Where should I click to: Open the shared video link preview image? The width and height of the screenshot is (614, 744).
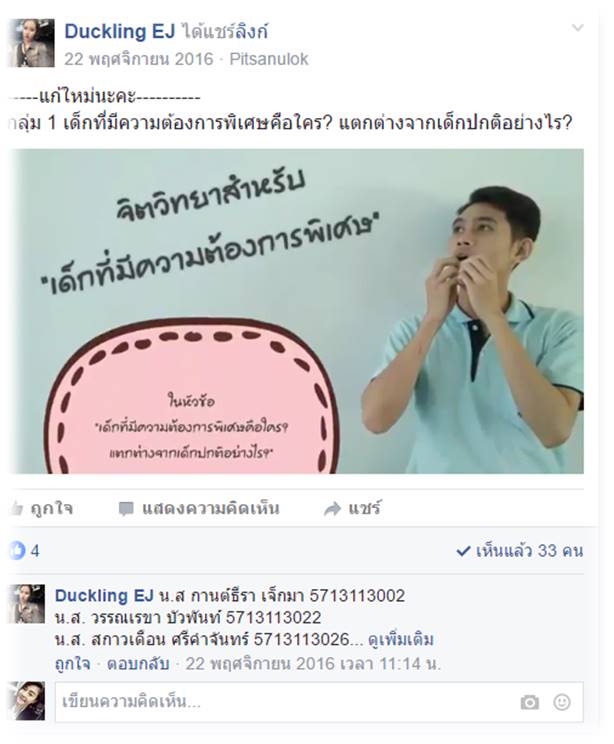[297, 311]
